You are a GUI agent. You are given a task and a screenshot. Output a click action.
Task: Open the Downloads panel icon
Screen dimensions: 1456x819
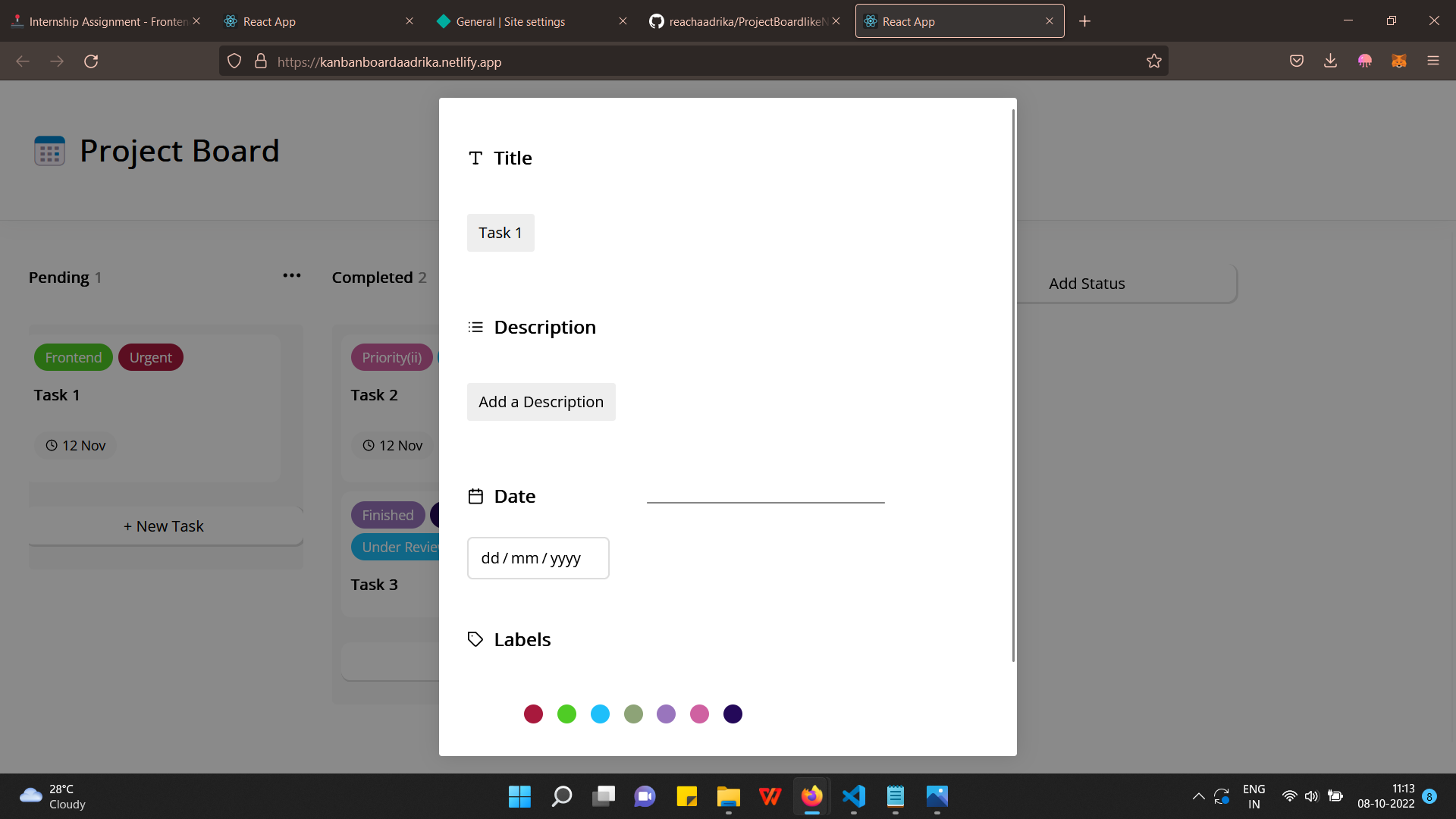pos(1331,61)
